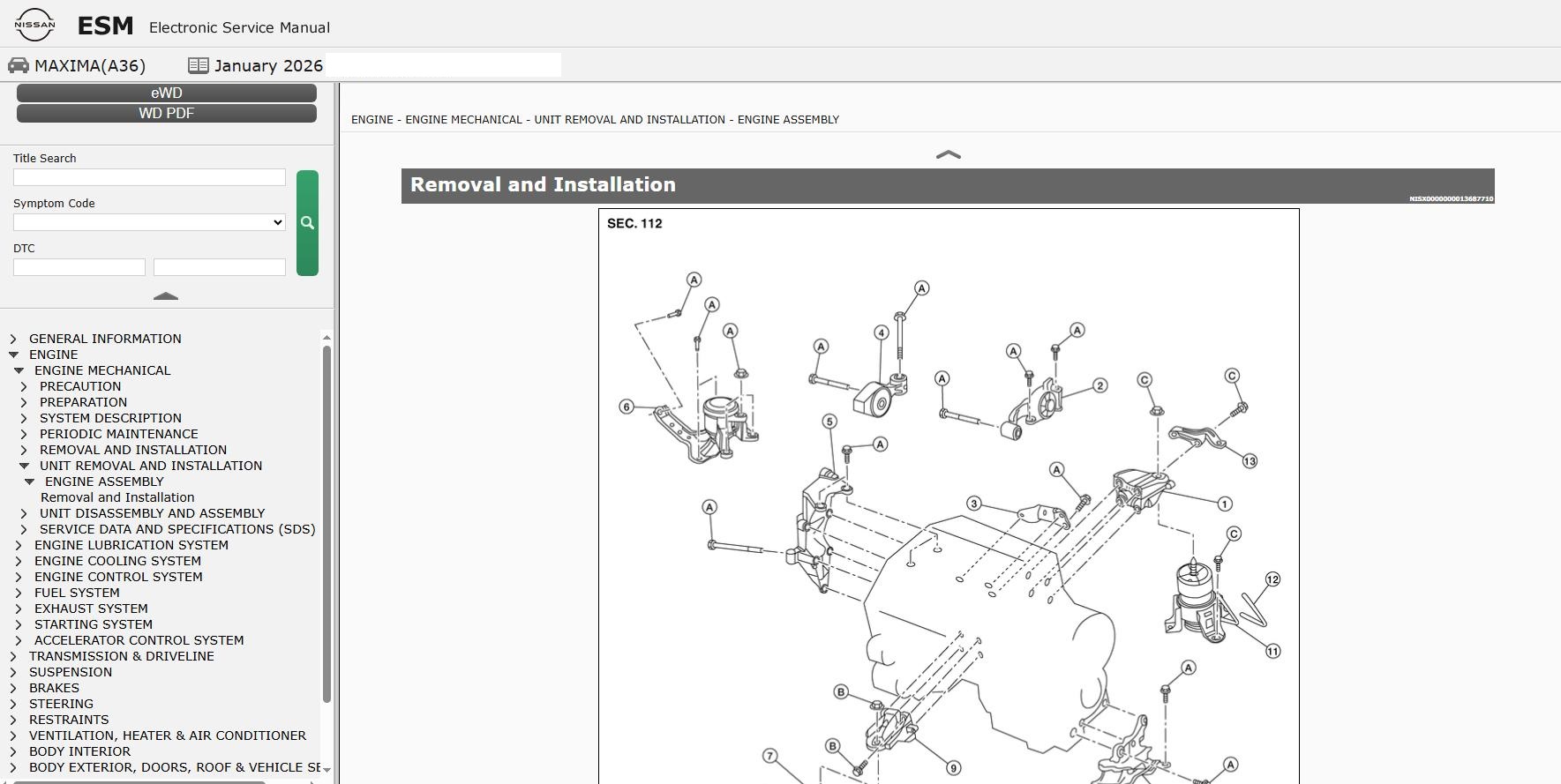The image size is (1561, 784).
Task: Collapse ENGINE MECHANICAL tree node
Action: 19,370
